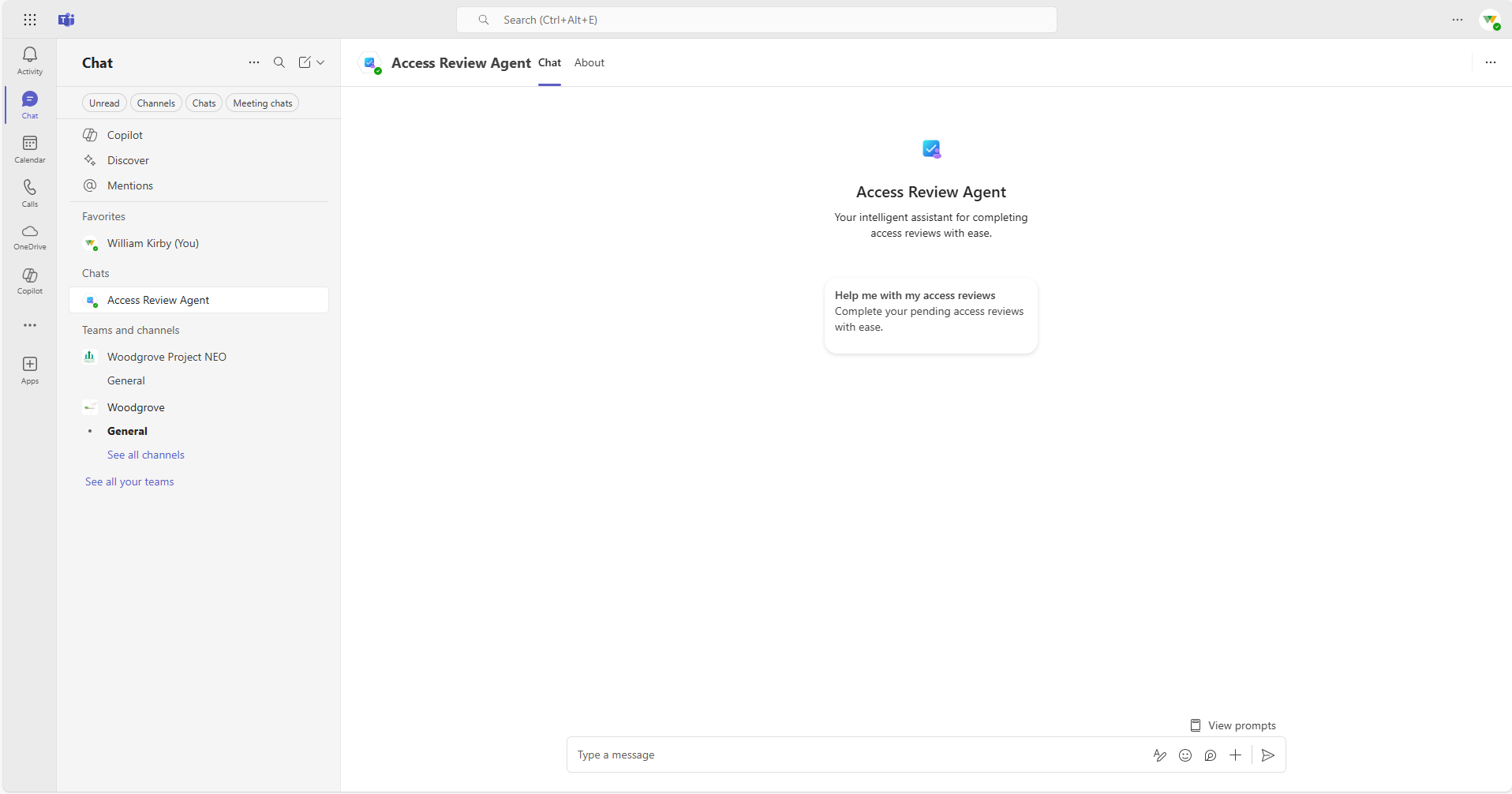
Task: Select Help me with my access reviews prompt
Action: tap(931, 315)
